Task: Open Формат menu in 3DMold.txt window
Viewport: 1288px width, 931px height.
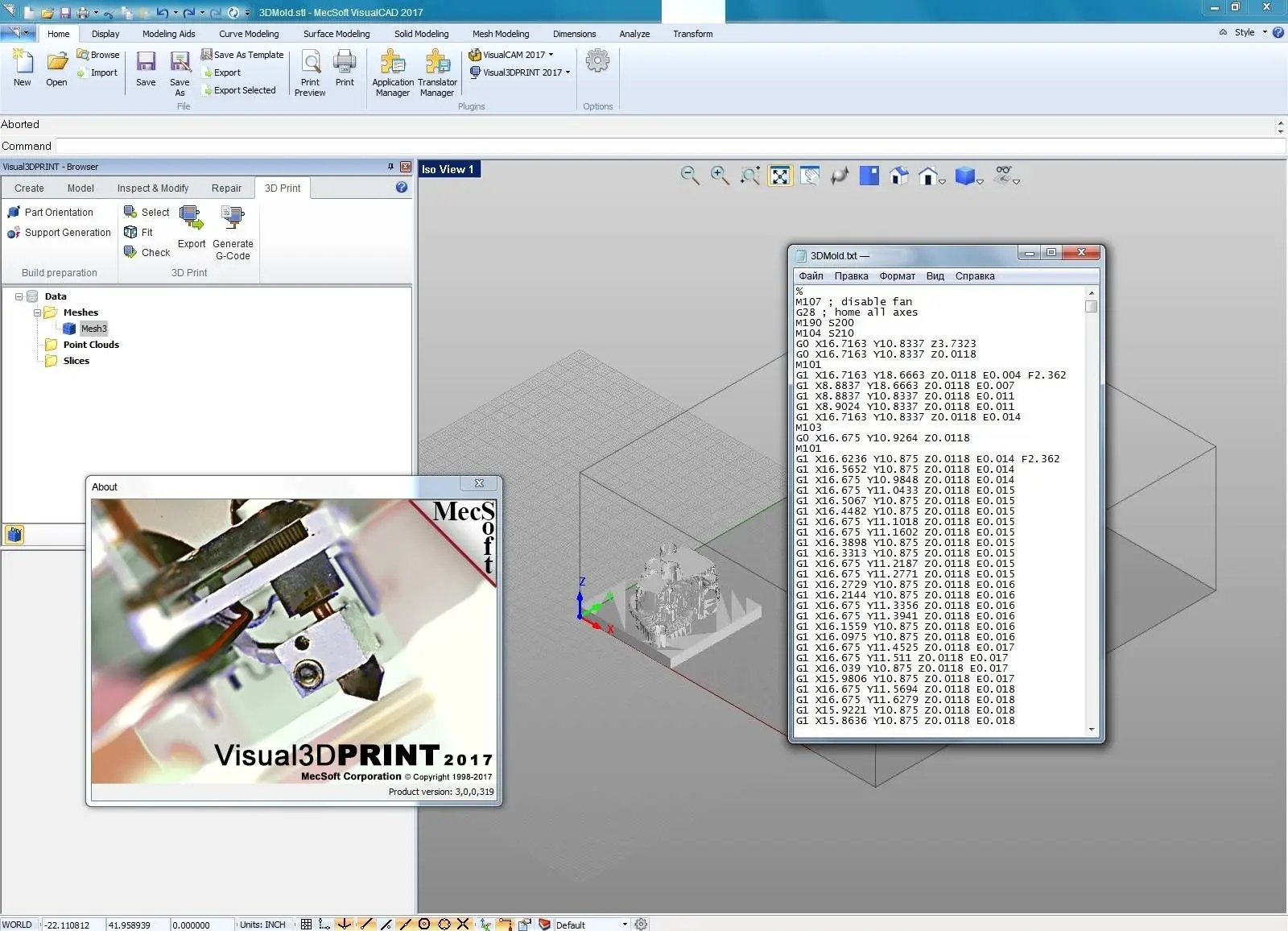Action: [x=897, y=276]
